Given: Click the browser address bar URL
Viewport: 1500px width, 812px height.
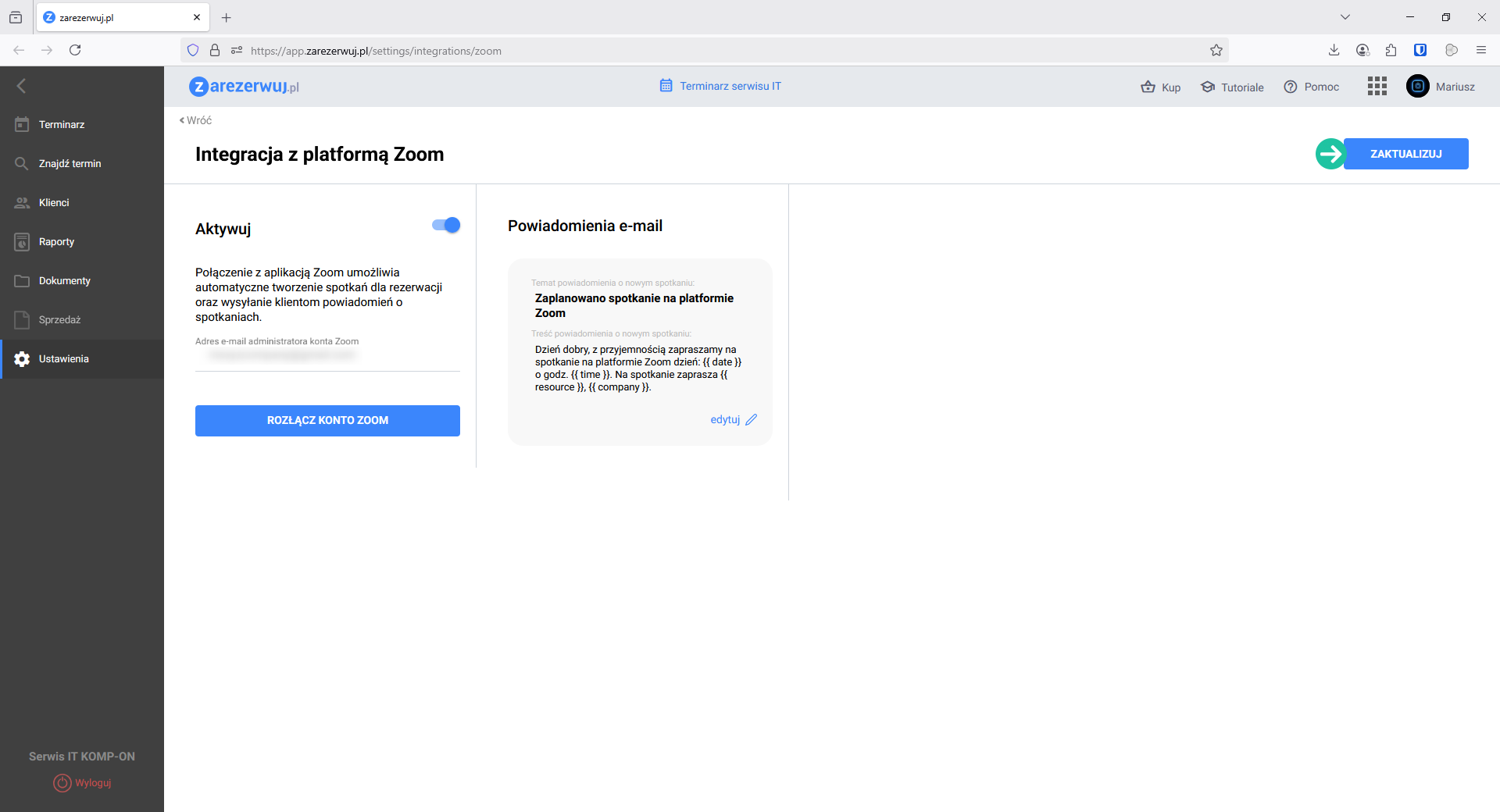Looking at the screenshot, I should (x=376, y=51).
